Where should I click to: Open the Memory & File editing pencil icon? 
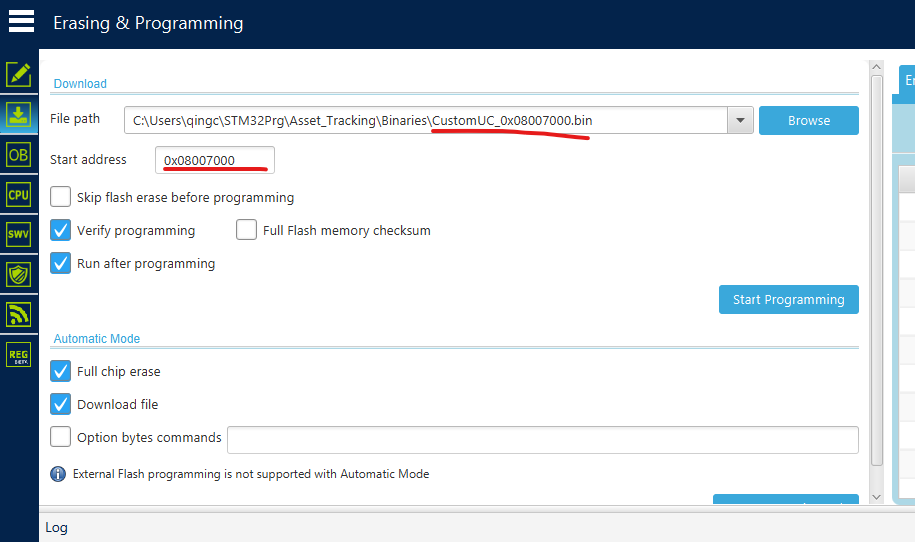coord(19,74)
